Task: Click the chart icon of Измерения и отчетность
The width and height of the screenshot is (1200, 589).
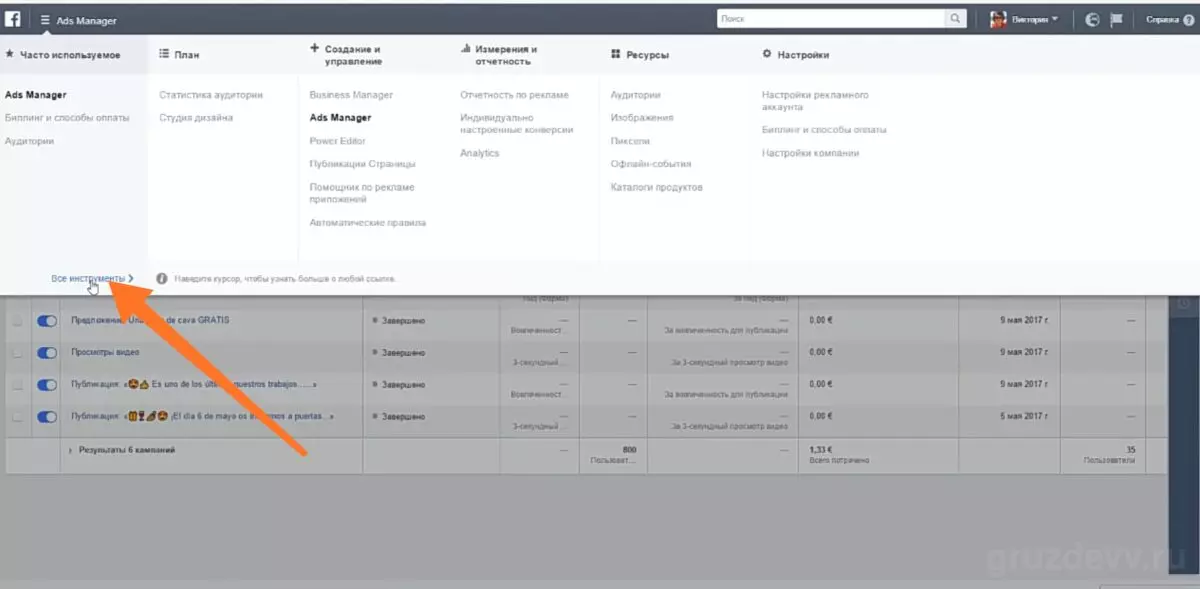Action: pyautogui.click(x=466, y=48)
